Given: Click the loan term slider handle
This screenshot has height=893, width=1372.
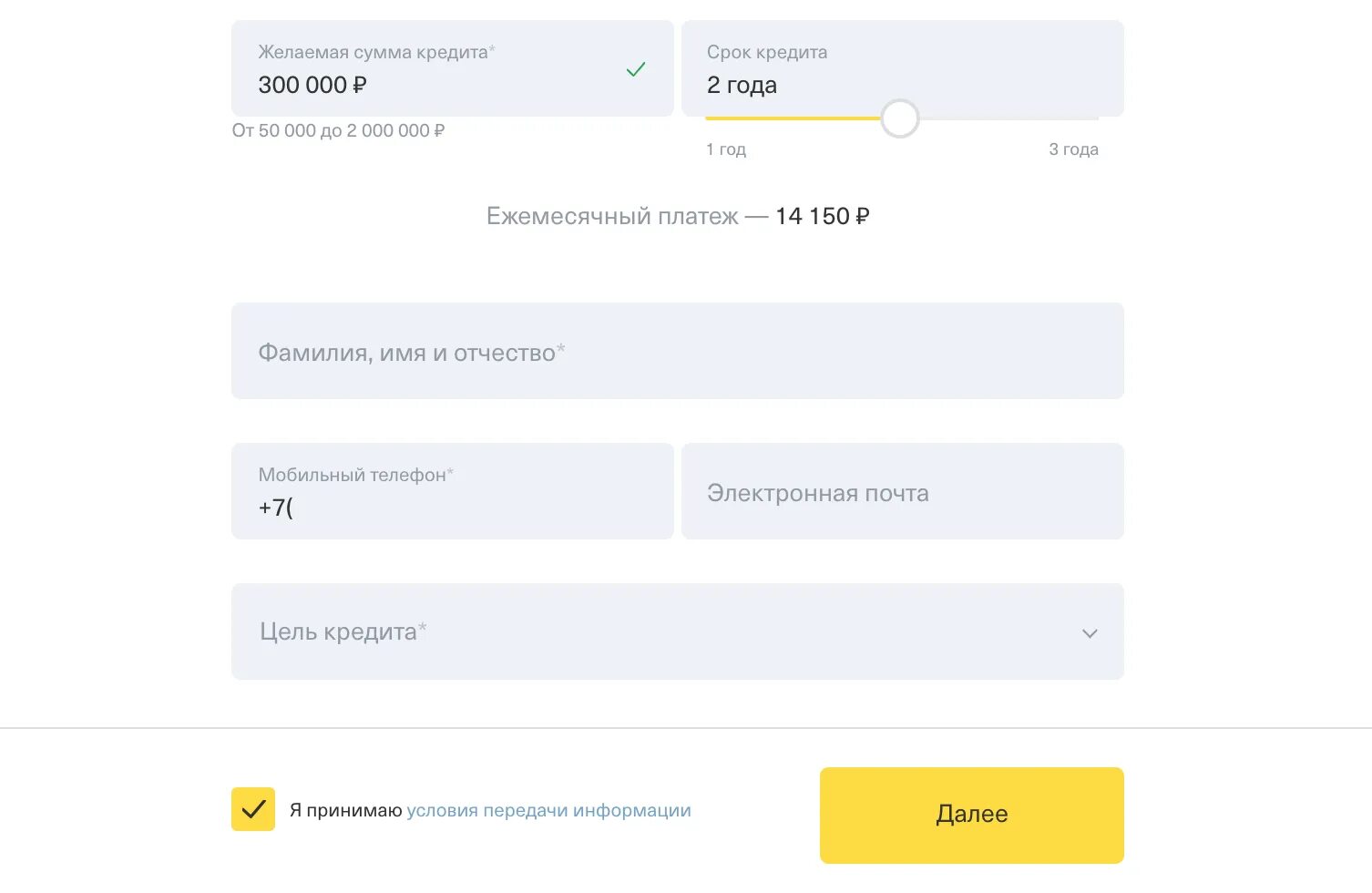Looking at the screenshot, I should tap(900, 118).
